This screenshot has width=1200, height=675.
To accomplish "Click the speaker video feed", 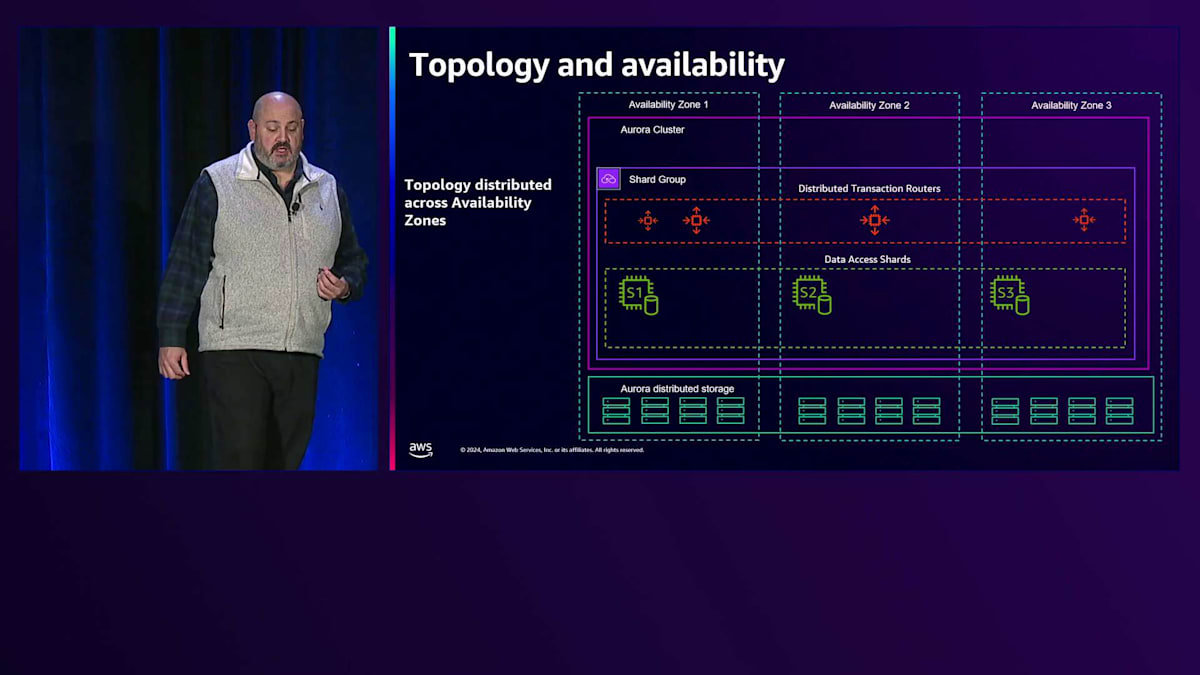I will [x=200, y=248].
